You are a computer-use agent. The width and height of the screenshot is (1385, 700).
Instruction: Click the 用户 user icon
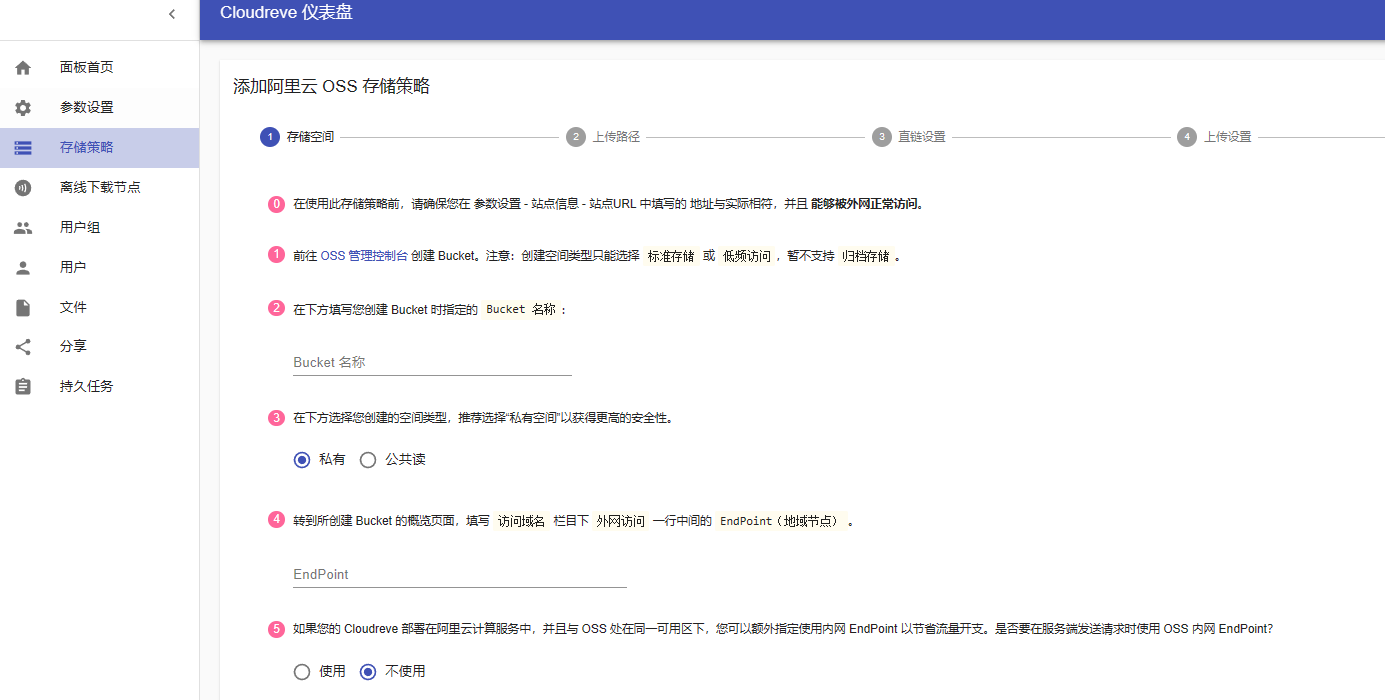22,267
